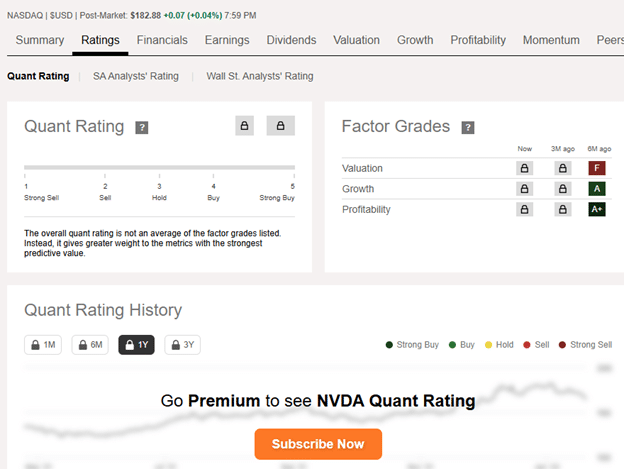Open the Profitability tab
Image resolution: width=624 pixels, height=469 pixels.
pyautogui.click(x=478, y=40)
